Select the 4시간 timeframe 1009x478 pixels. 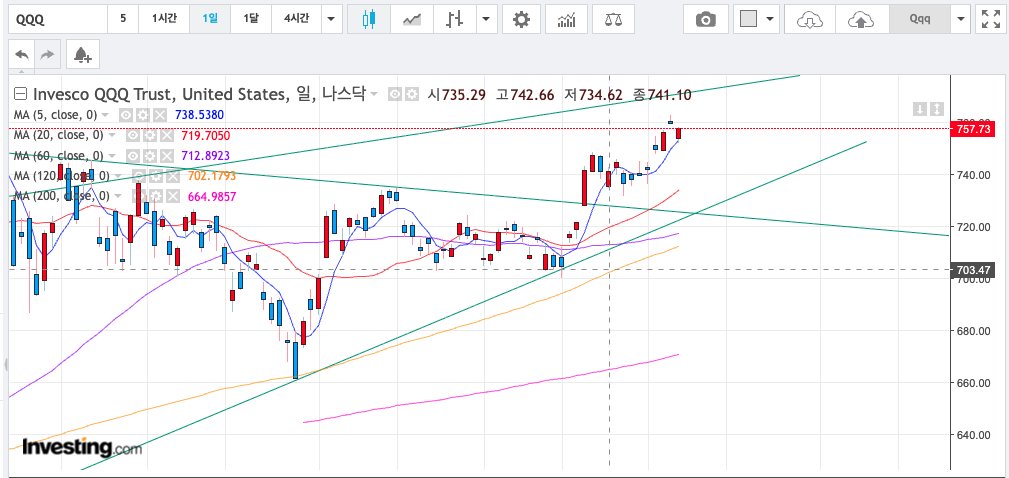click(296, 19)
